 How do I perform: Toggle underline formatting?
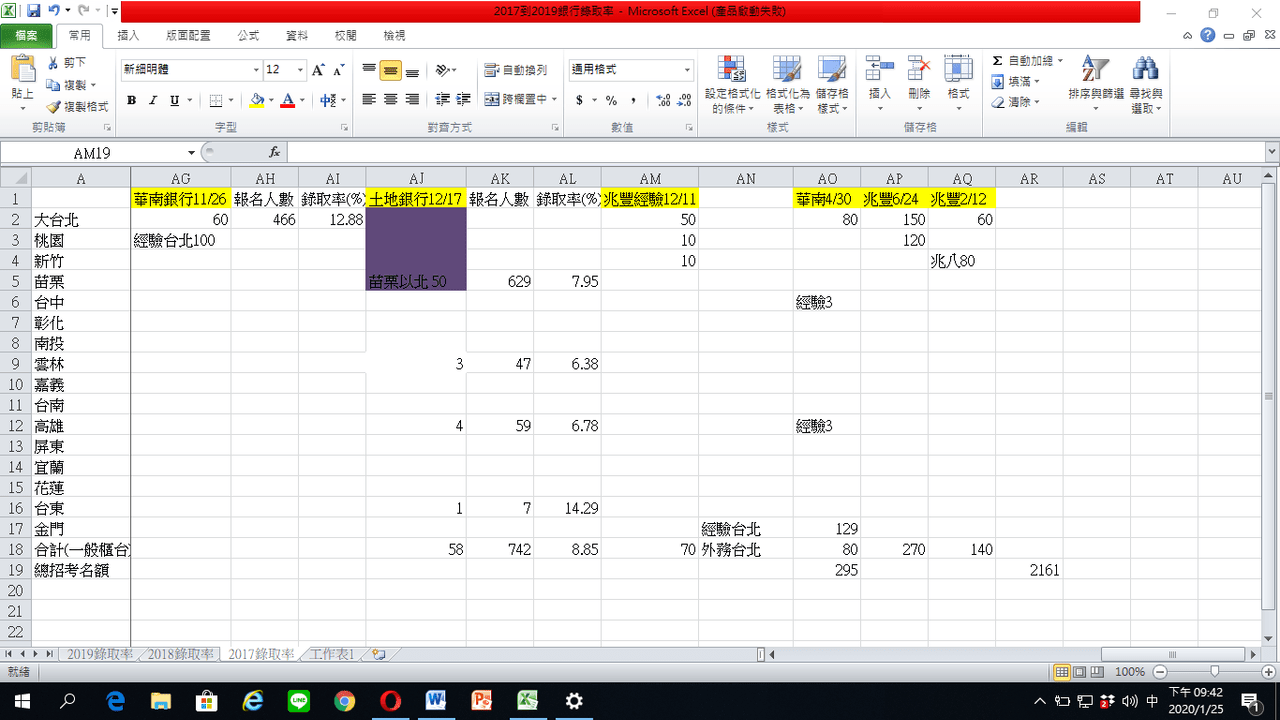pos(175,100)
